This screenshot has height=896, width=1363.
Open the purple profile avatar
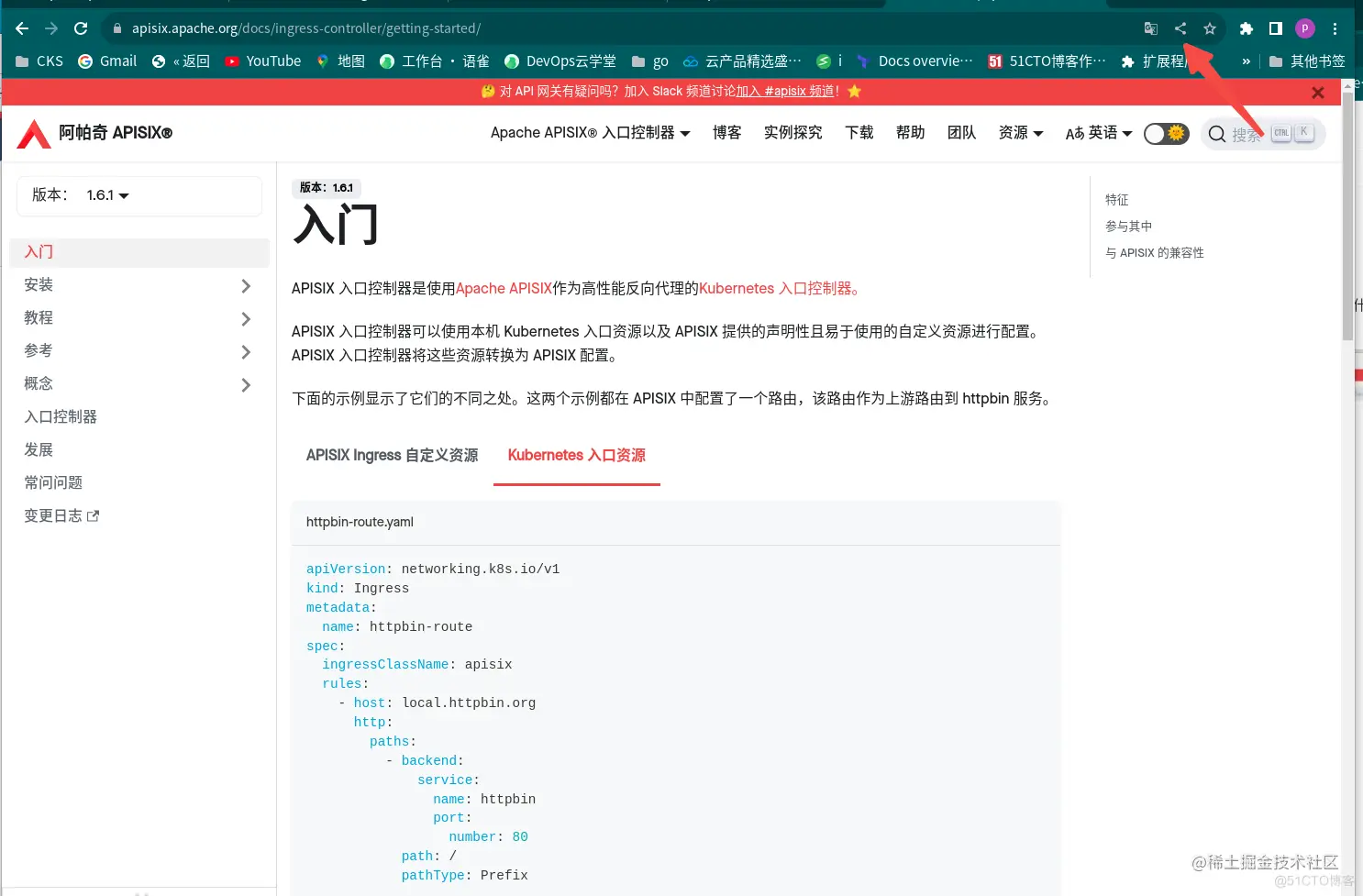click(x=1305, y=28)
